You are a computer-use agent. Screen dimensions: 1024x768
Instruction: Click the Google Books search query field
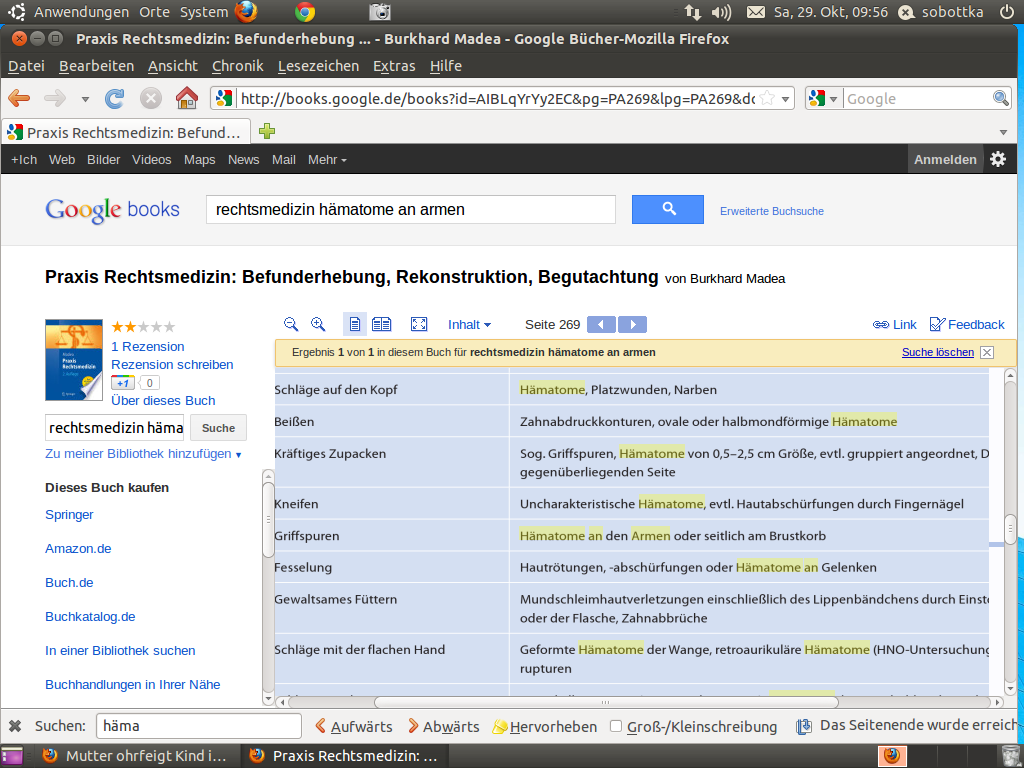pos(411,210)
